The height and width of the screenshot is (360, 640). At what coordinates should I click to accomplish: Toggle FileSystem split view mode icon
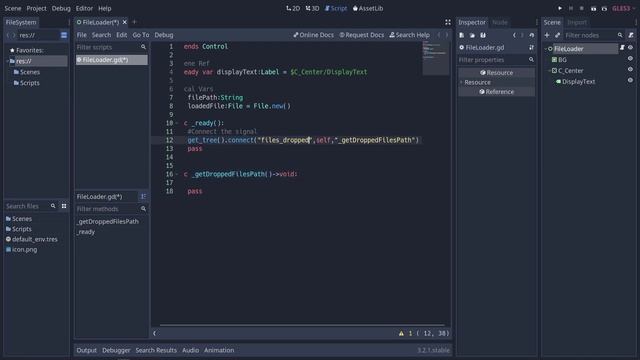[x=64, y=35]
